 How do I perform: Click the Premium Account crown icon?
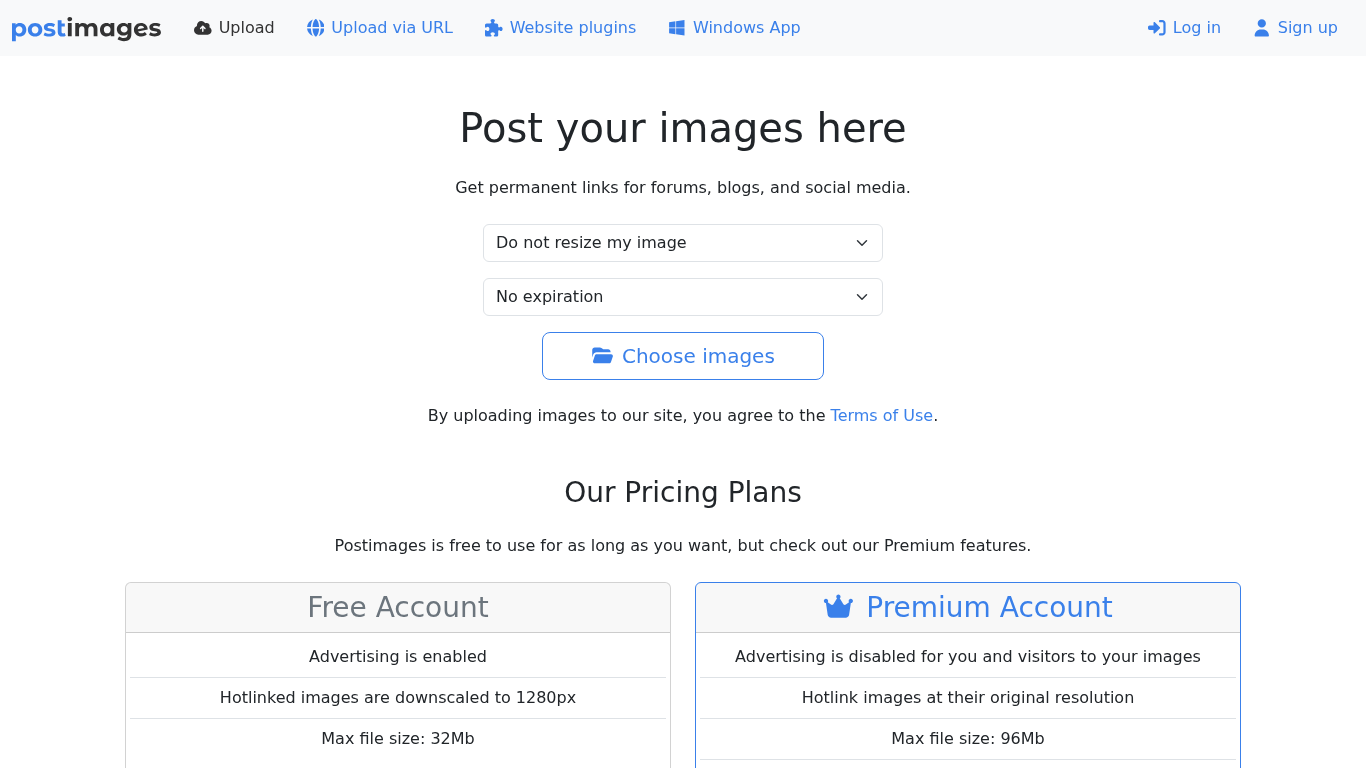coord(838,607)
